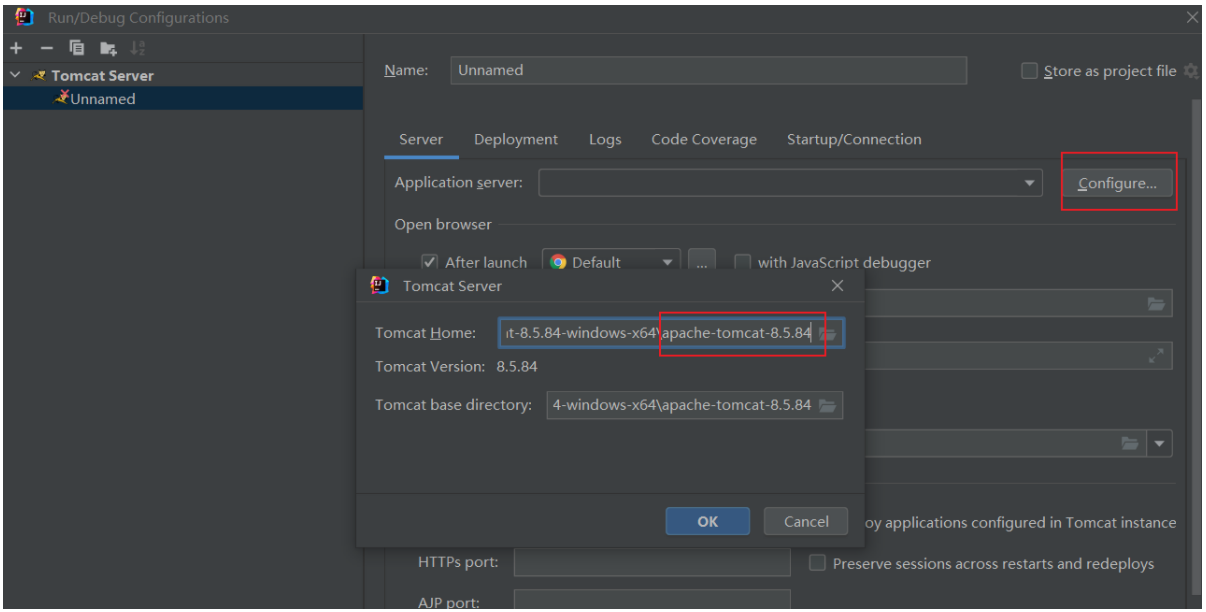
Task: Click the Name field containing Unnamed
Action: tap(709, 70)
